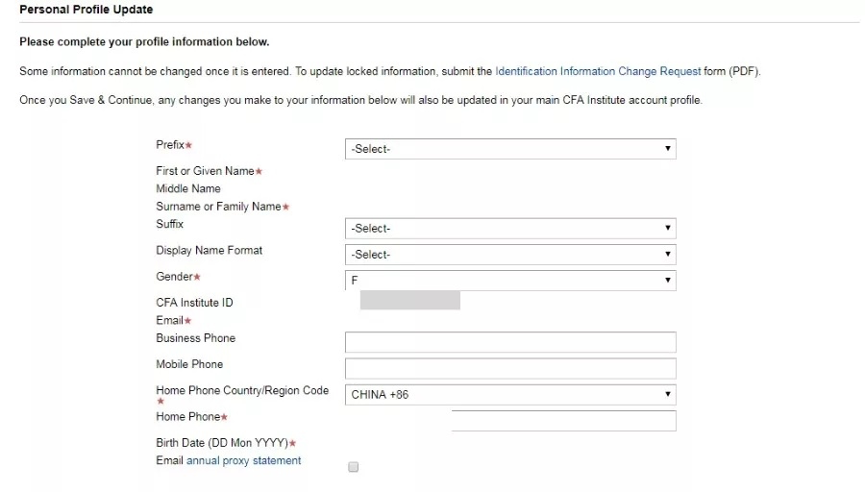Expand the Suffix select list
Screen dimensions: 866x493
tap(510, 228)
